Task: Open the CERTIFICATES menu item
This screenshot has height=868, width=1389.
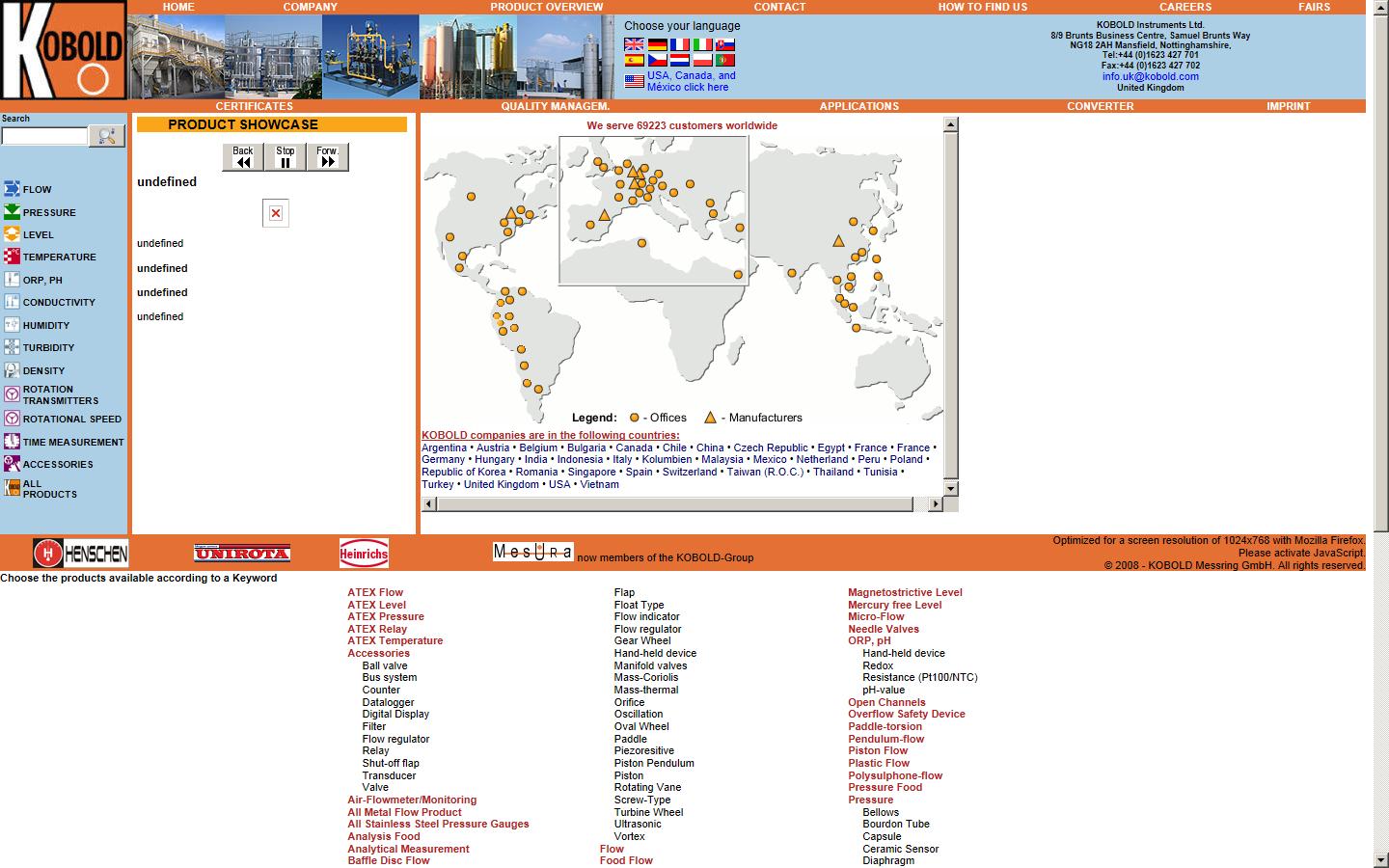Action: (x=254, y=106)
